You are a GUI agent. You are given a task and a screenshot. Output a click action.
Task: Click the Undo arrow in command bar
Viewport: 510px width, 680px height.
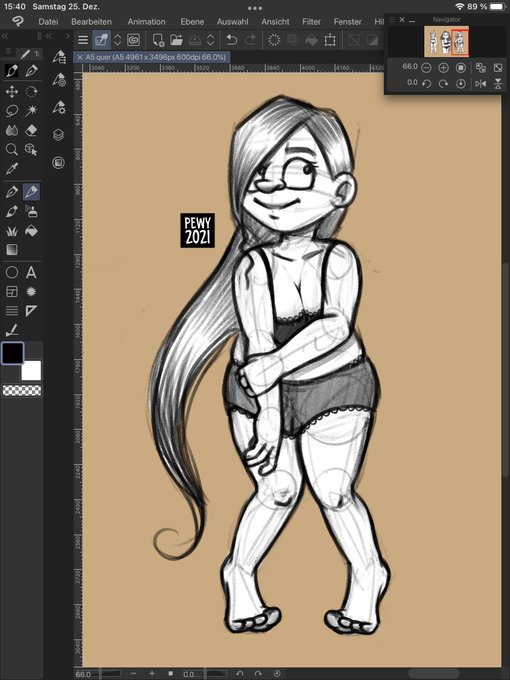click(x=232, y=40)
